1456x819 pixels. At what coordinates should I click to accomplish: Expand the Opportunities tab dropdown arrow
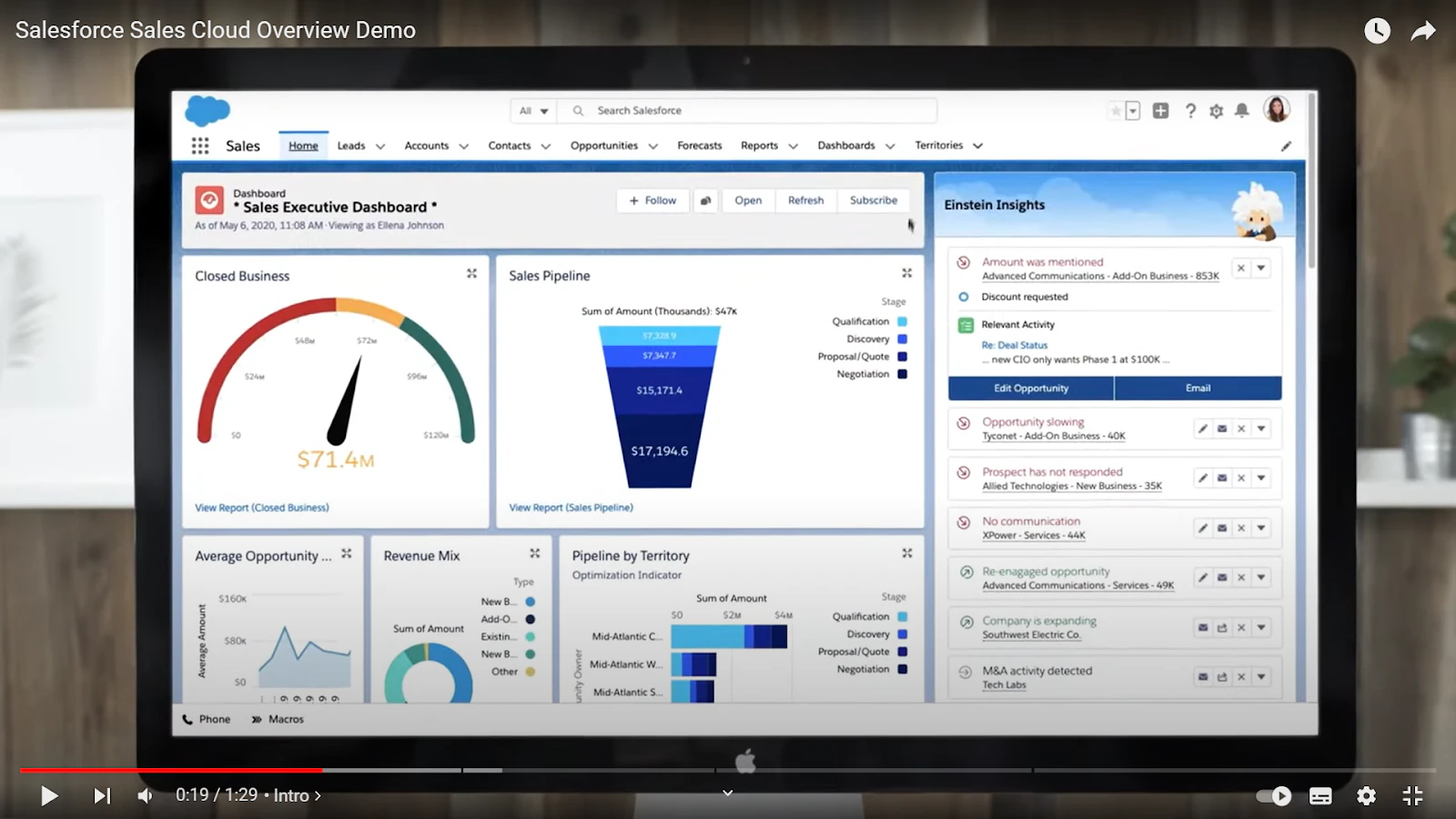click(x=652, y=147)
